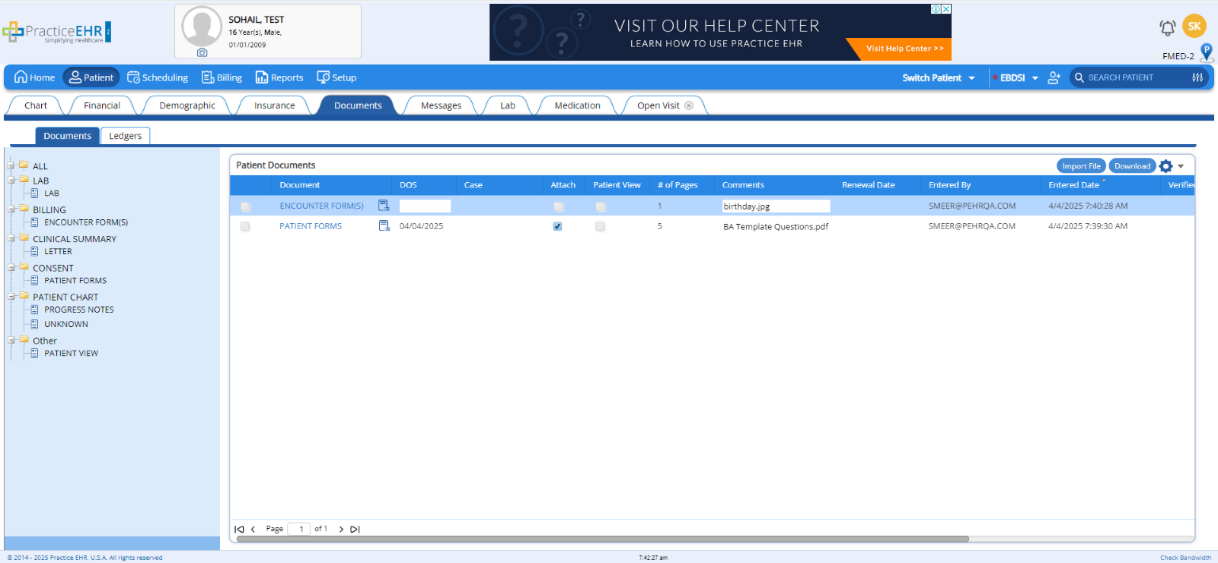This screenshot has width=1218, height=563.
Task: Open the EBDSI practice dropdown
Action: pyautogui.click(x=1019, y=77)
